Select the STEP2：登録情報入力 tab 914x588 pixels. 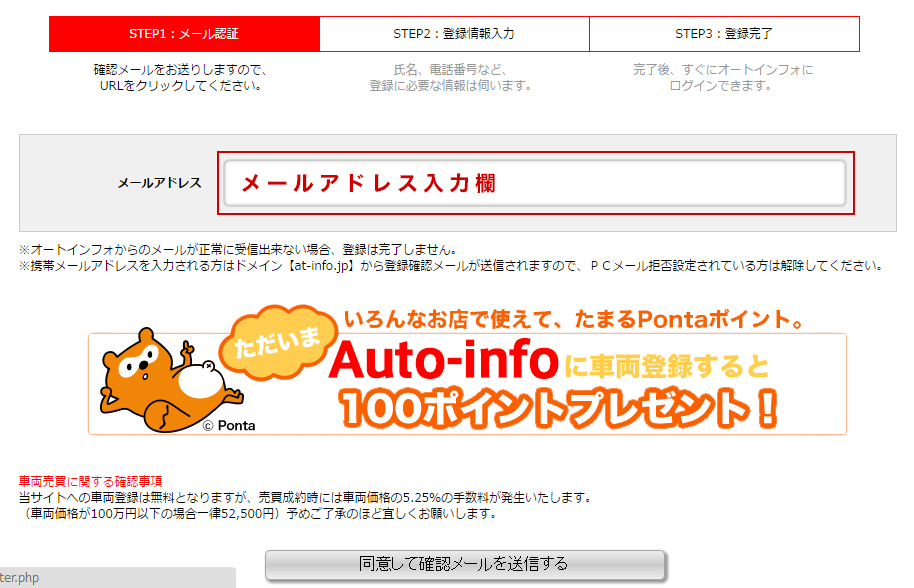pyautogui.click(x=454, y=34)
